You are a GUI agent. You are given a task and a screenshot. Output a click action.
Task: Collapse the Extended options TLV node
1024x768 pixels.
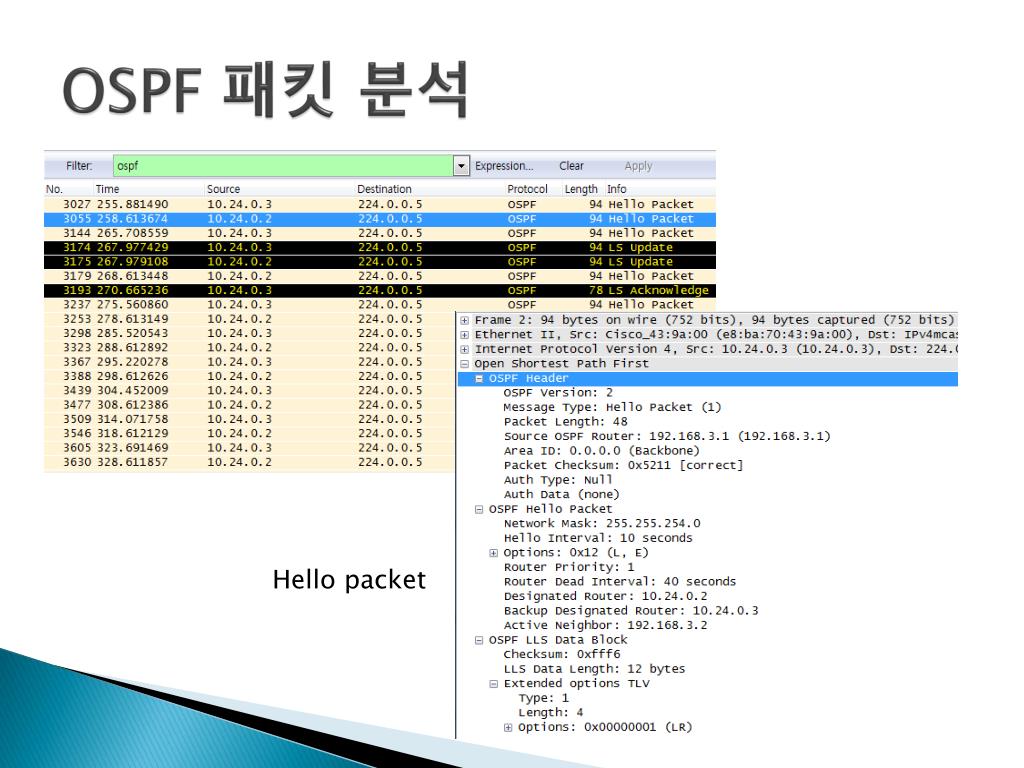[x=493, y=684]
